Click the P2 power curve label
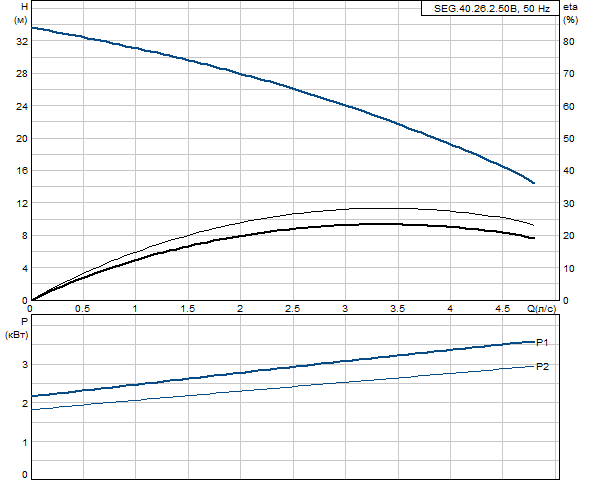The height and width of the screenshot is (480, 592). (543, 366)
